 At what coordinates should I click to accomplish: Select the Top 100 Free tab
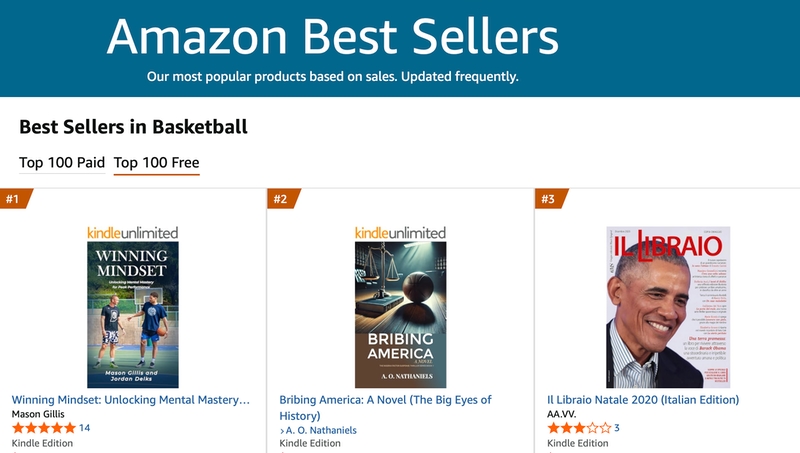pyautogui.click(x=157, y=163)
